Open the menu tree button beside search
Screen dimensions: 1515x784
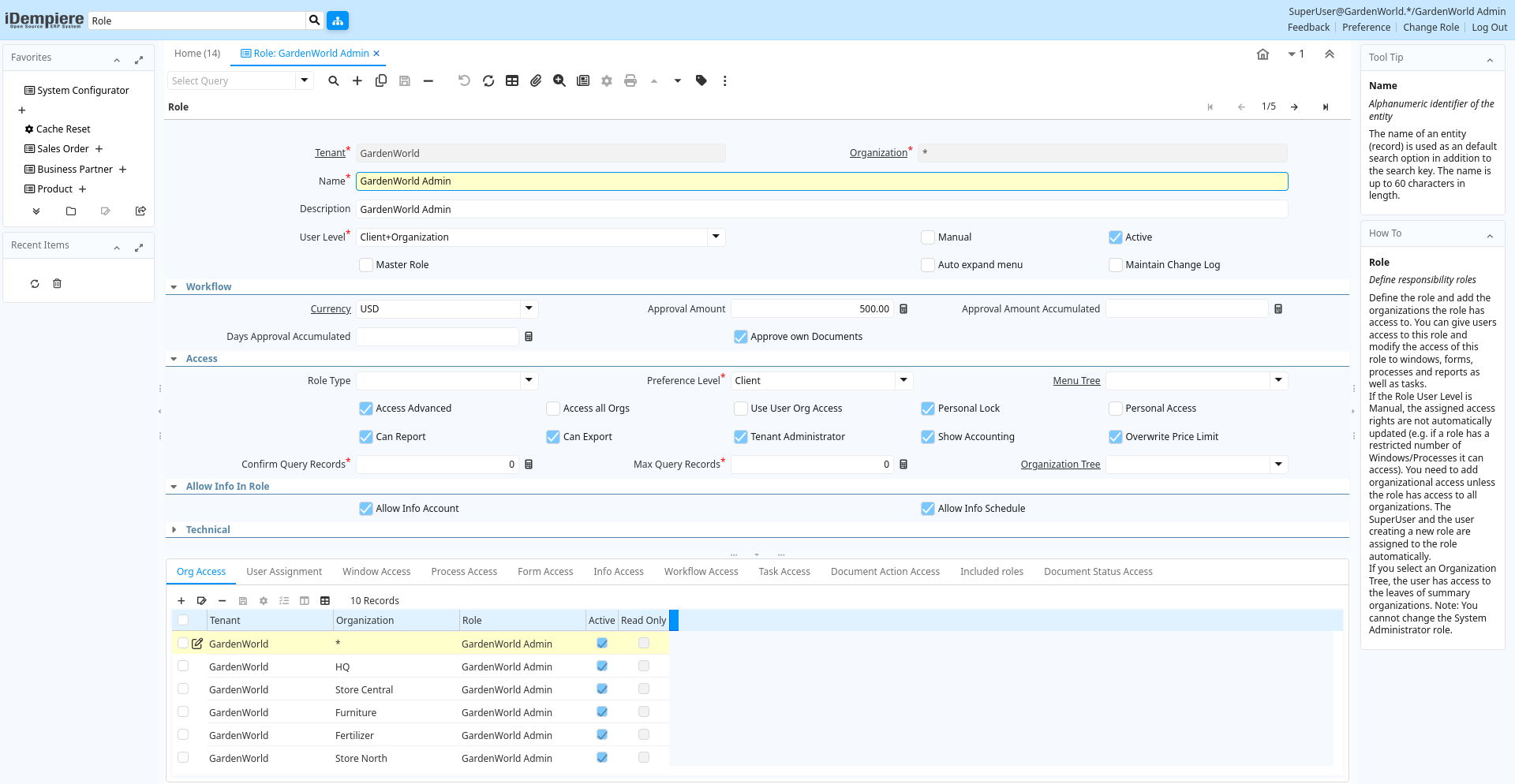coord(338,21)
